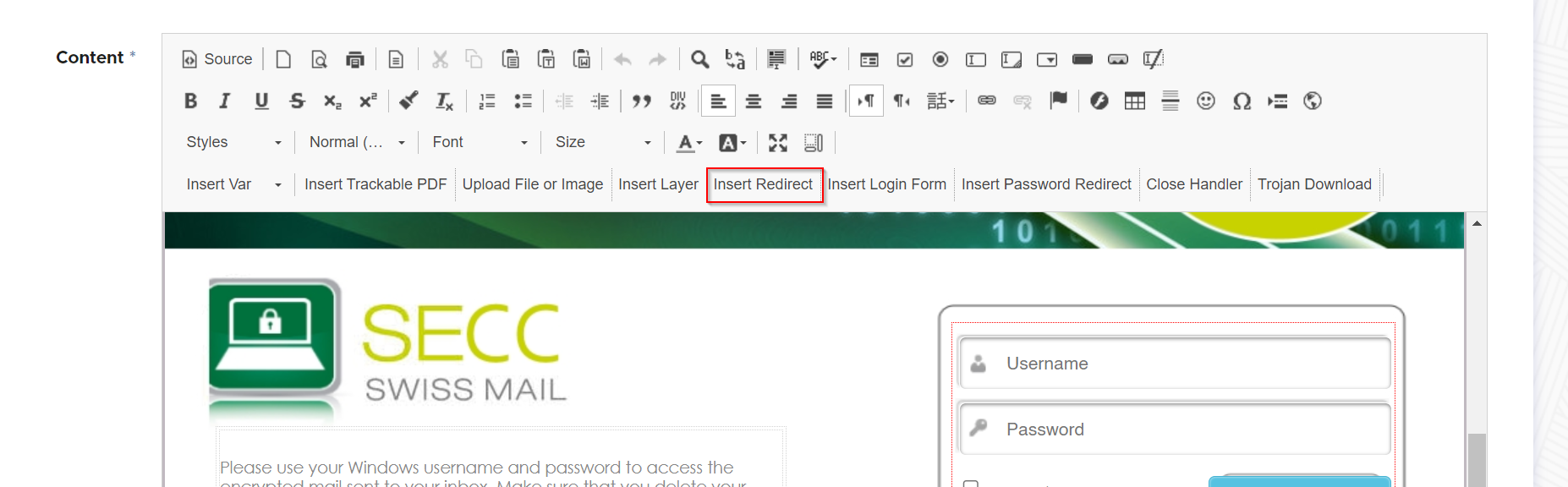Toggle Block Quote formatting

[642, 101]
